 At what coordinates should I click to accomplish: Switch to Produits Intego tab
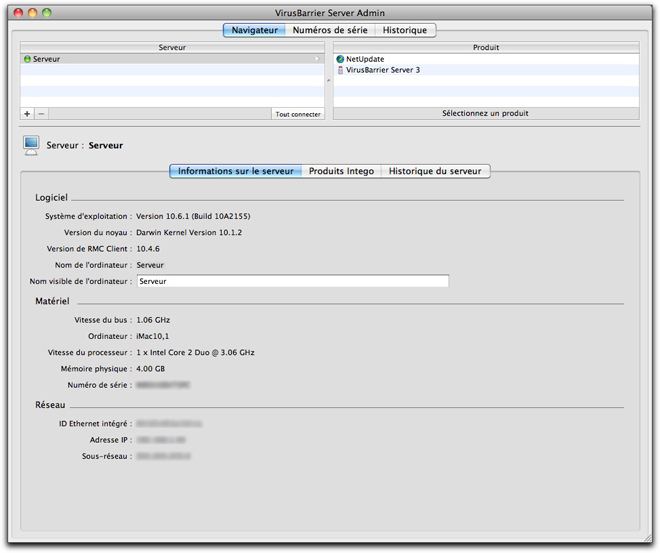341,171
